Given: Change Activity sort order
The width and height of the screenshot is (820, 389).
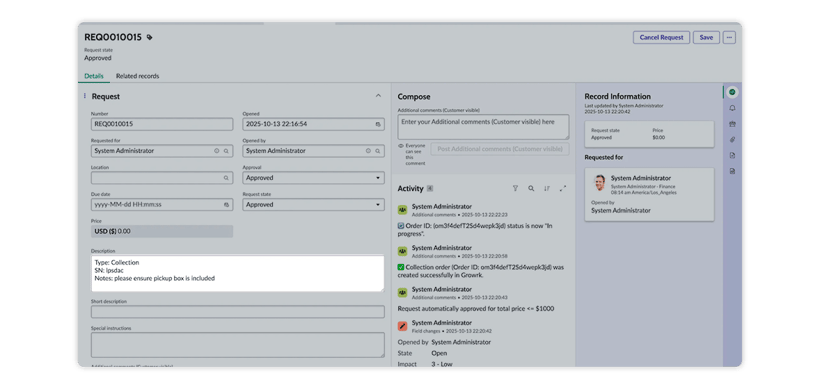Looking at the screenshot, I should [547, 188].
